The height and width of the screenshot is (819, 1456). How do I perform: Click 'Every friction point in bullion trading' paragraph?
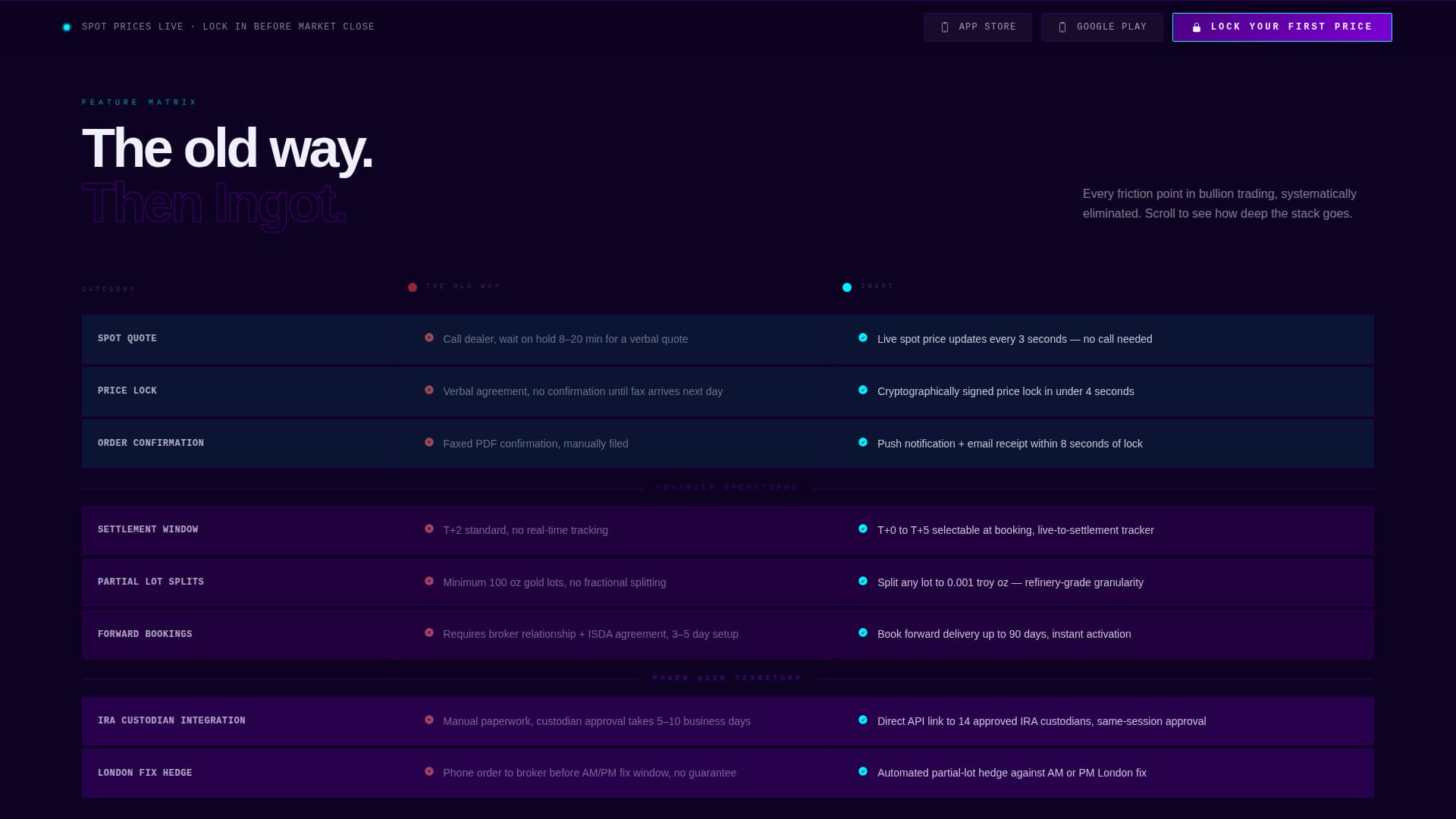[x=1219, y=204]
